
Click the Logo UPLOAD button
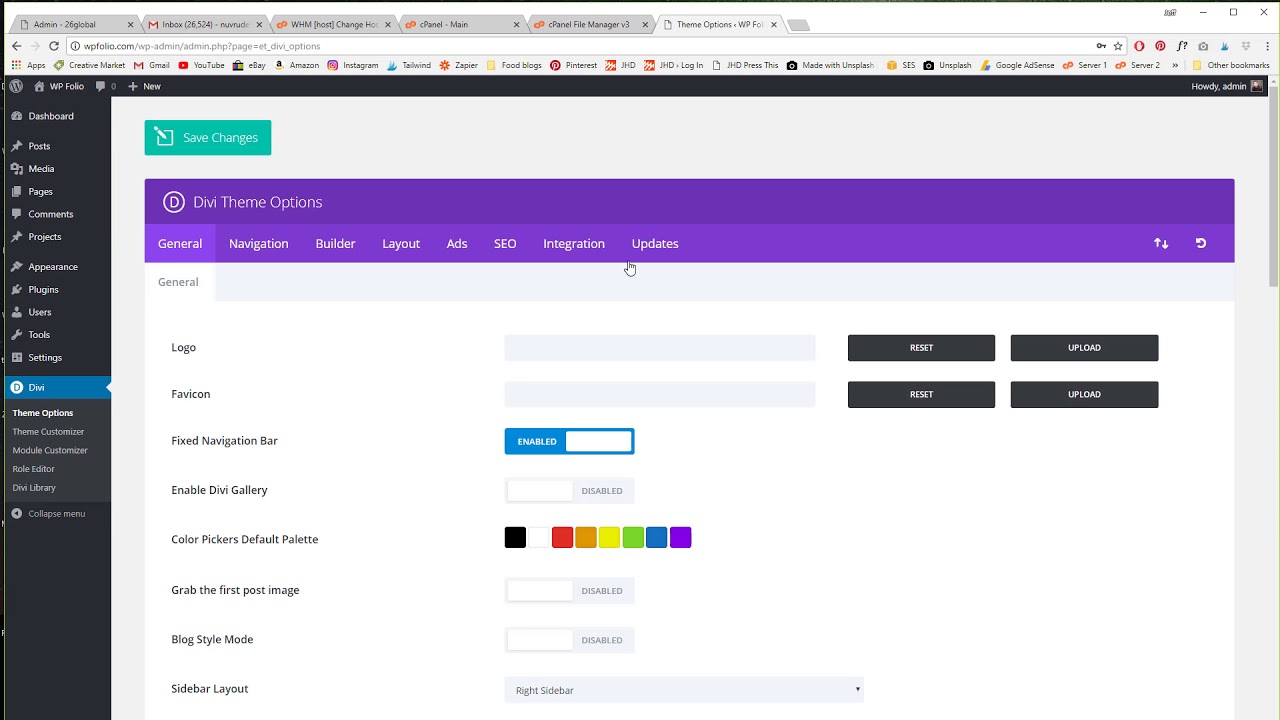(1084, 348)
